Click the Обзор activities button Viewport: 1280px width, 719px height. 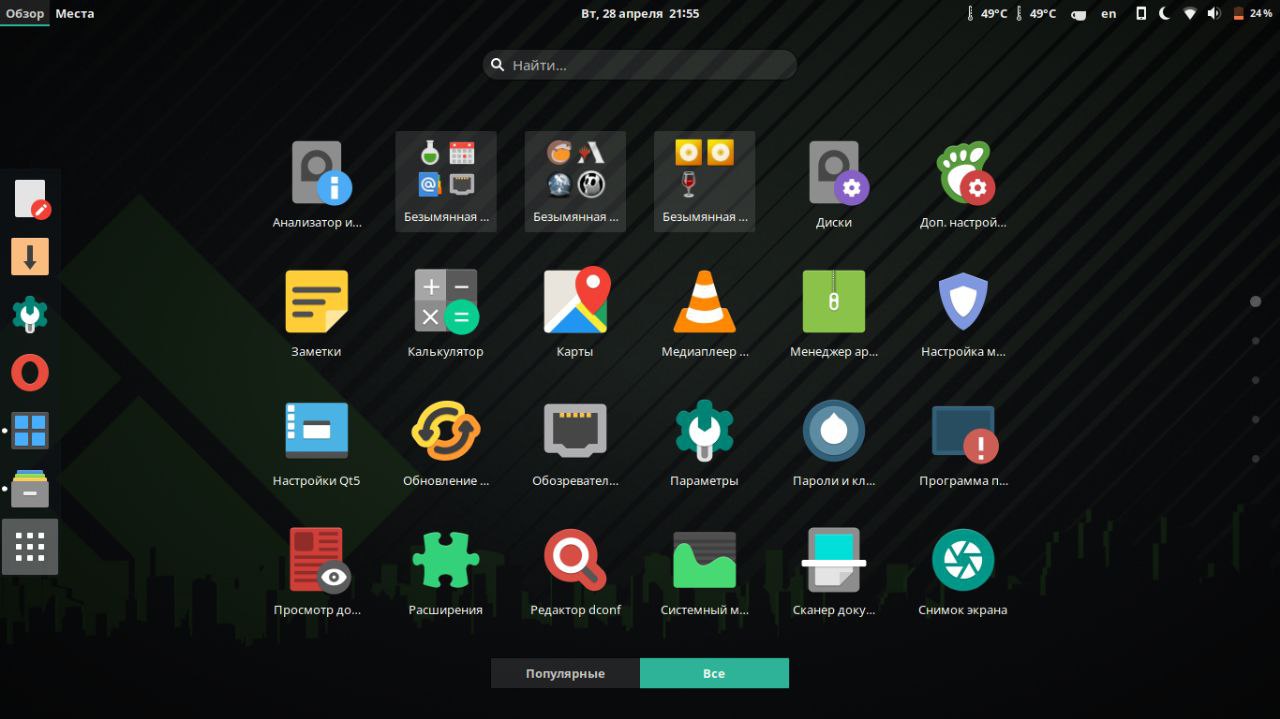[25, 13]
